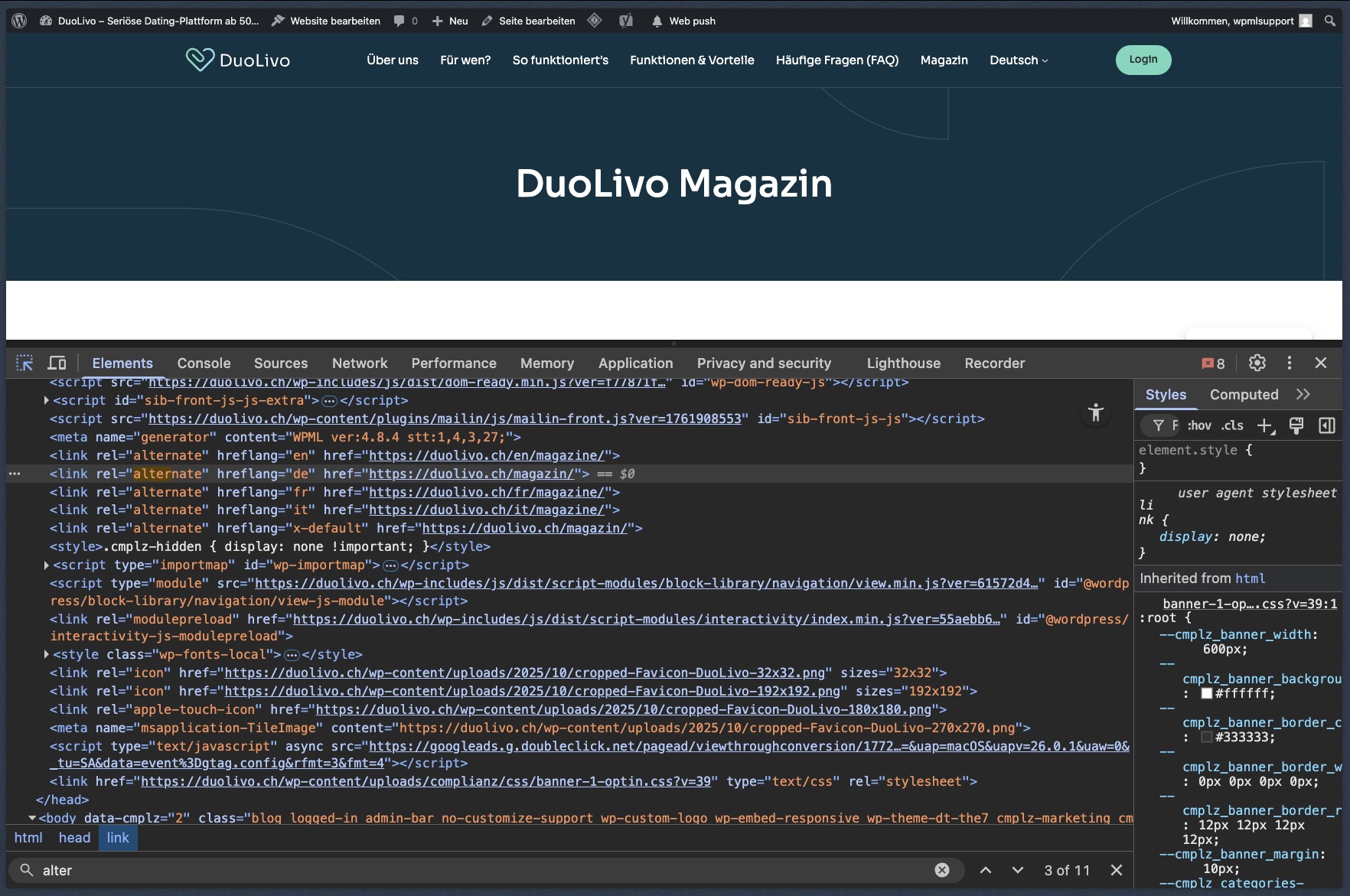
Task: Toggle the device toolbar icon
Action: (x=57, y=363)
